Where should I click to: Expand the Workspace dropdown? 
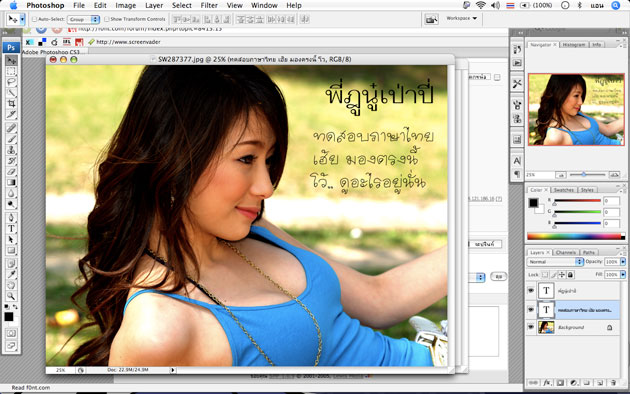click(462, 18)
